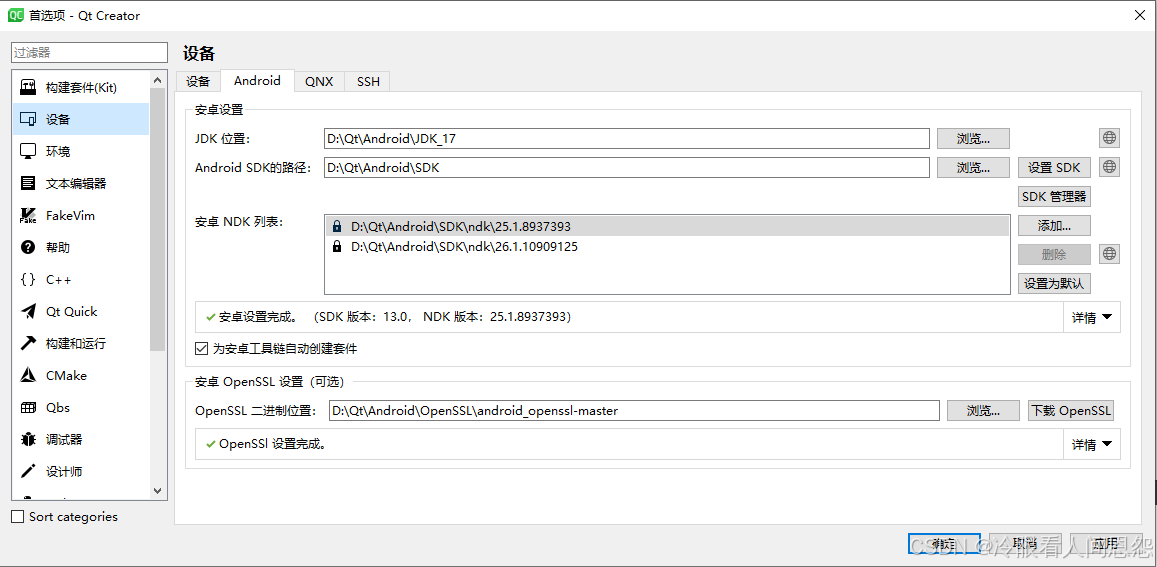The image size is (1157, 567).
Task: Click category list scroll-down arrow
Action: pyautogui.click(x=158, y=490)
